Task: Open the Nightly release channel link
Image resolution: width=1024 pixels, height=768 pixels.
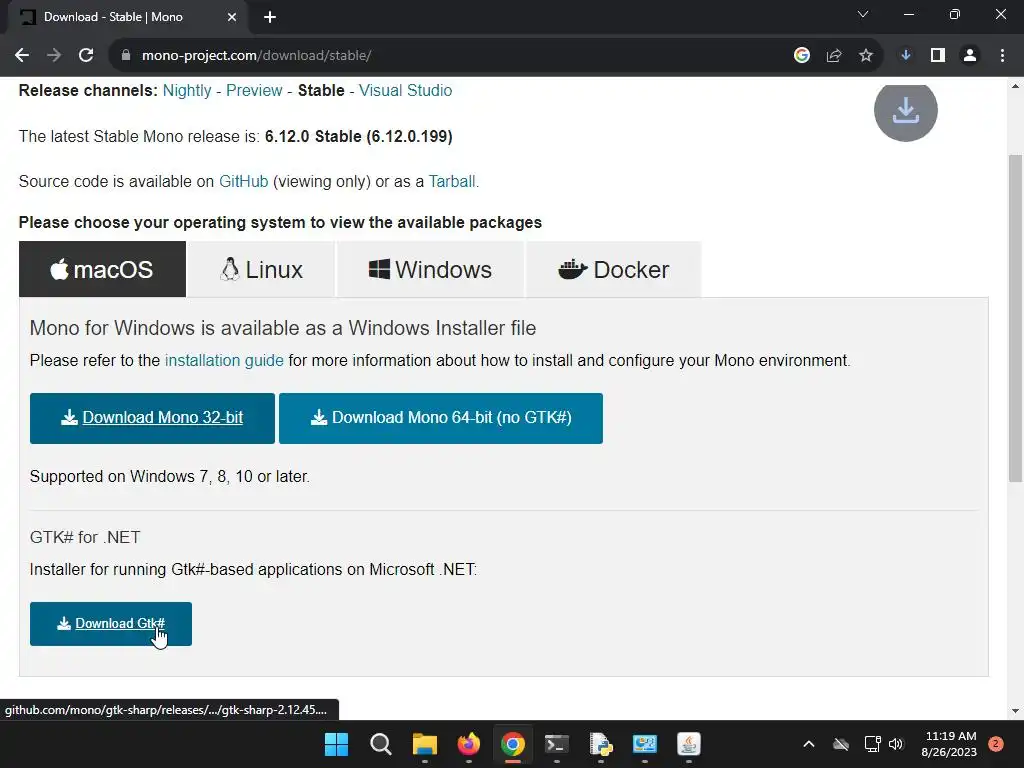Action: pos(187,90)
